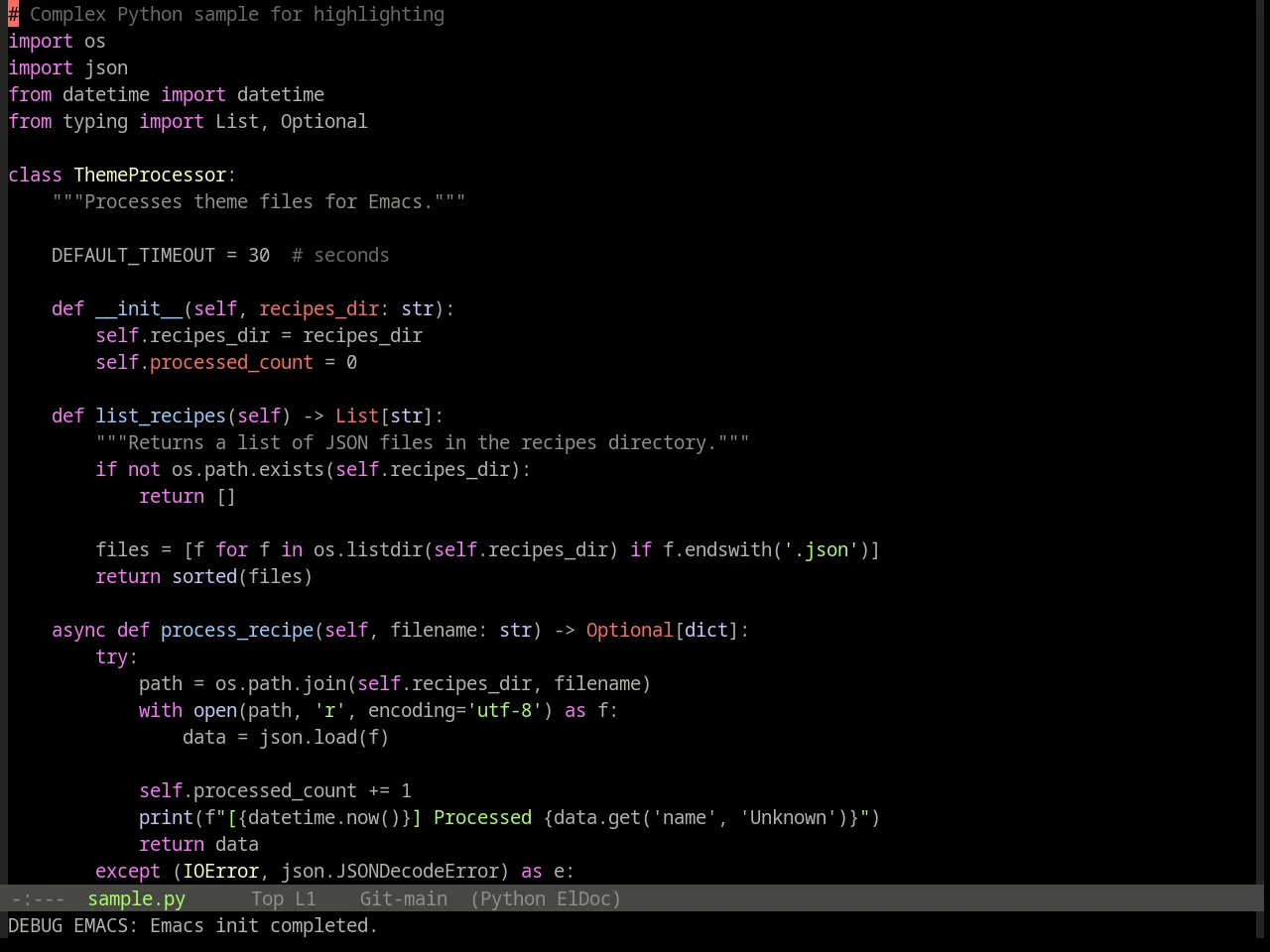Screen dimensions: 1270x952
Task: Click 'json.JSONDecodeError' in except clause
Action: pos(390,871)
